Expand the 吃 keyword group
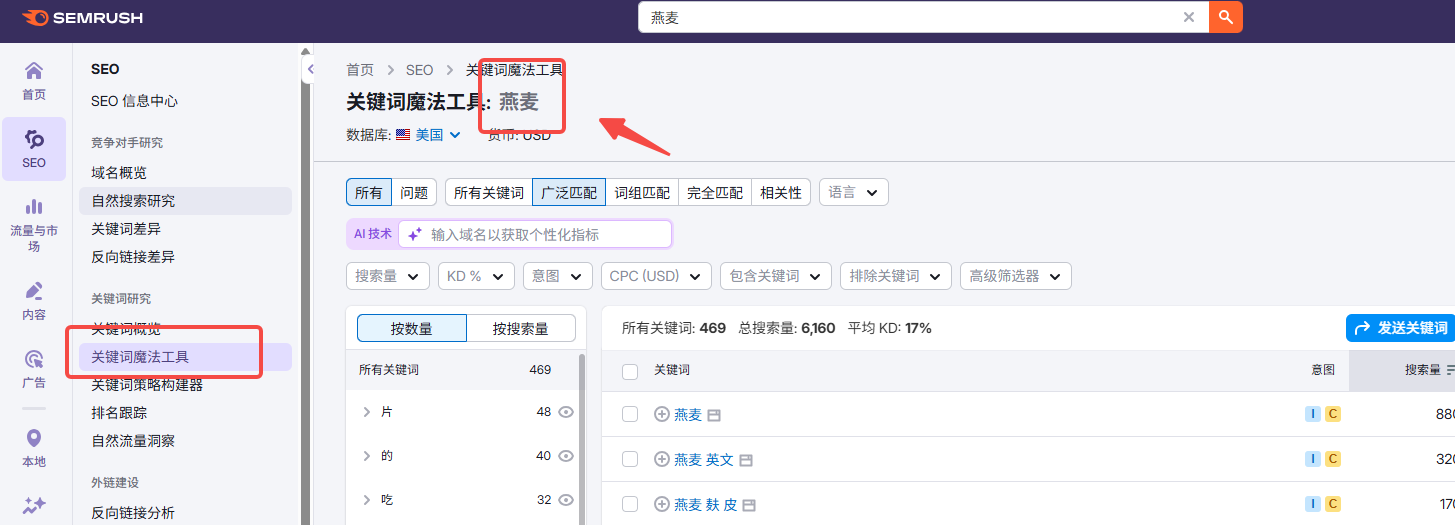The height and width of the screenshot is (525, 1455). coord(367,500)
